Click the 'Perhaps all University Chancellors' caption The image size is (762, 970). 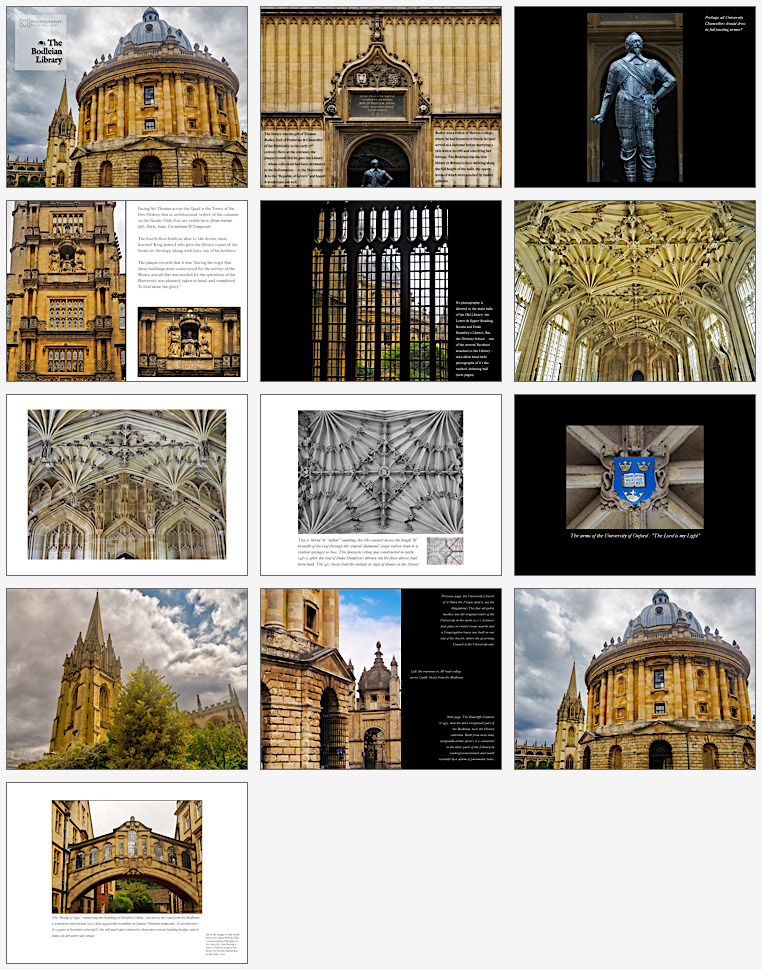pos(724,24)
